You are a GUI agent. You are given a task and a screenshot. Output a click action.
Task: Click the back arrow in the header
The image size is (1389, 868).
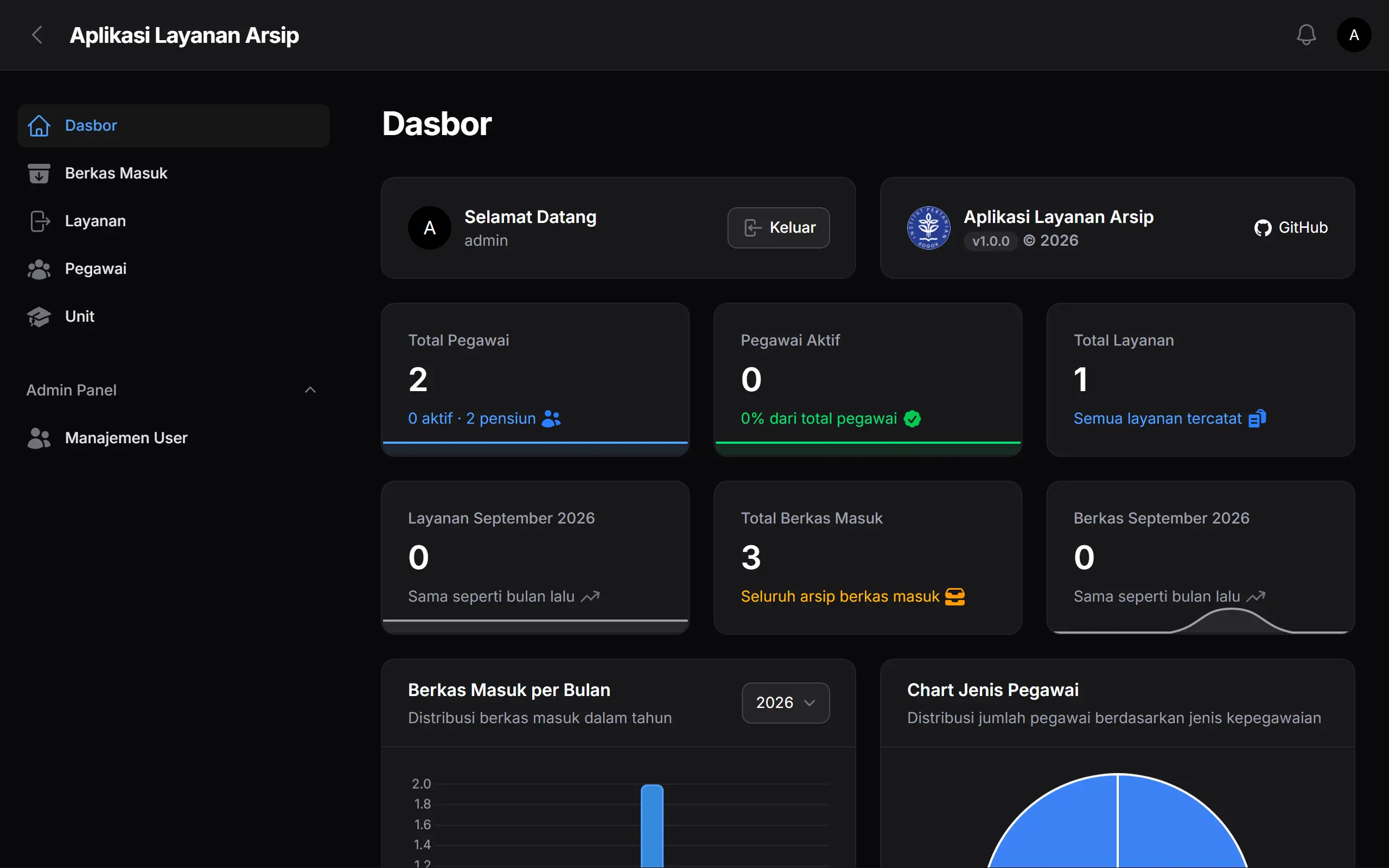pyautogui.click(x=37, y=35)
